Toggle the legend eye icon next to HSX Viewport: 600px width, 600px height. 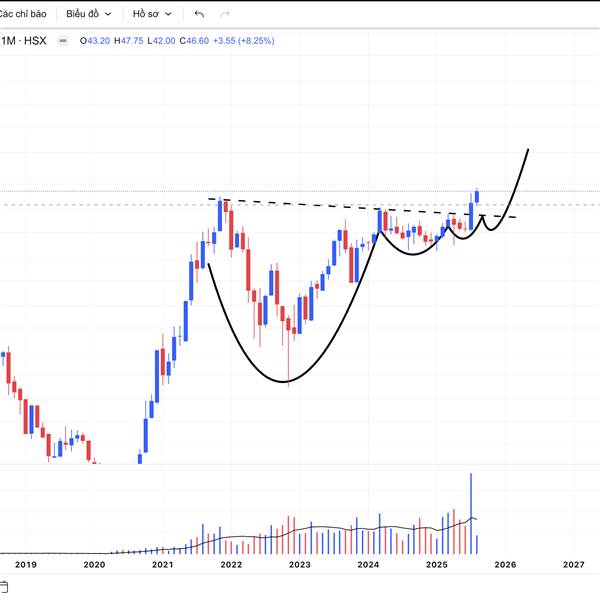click(63, 41)
